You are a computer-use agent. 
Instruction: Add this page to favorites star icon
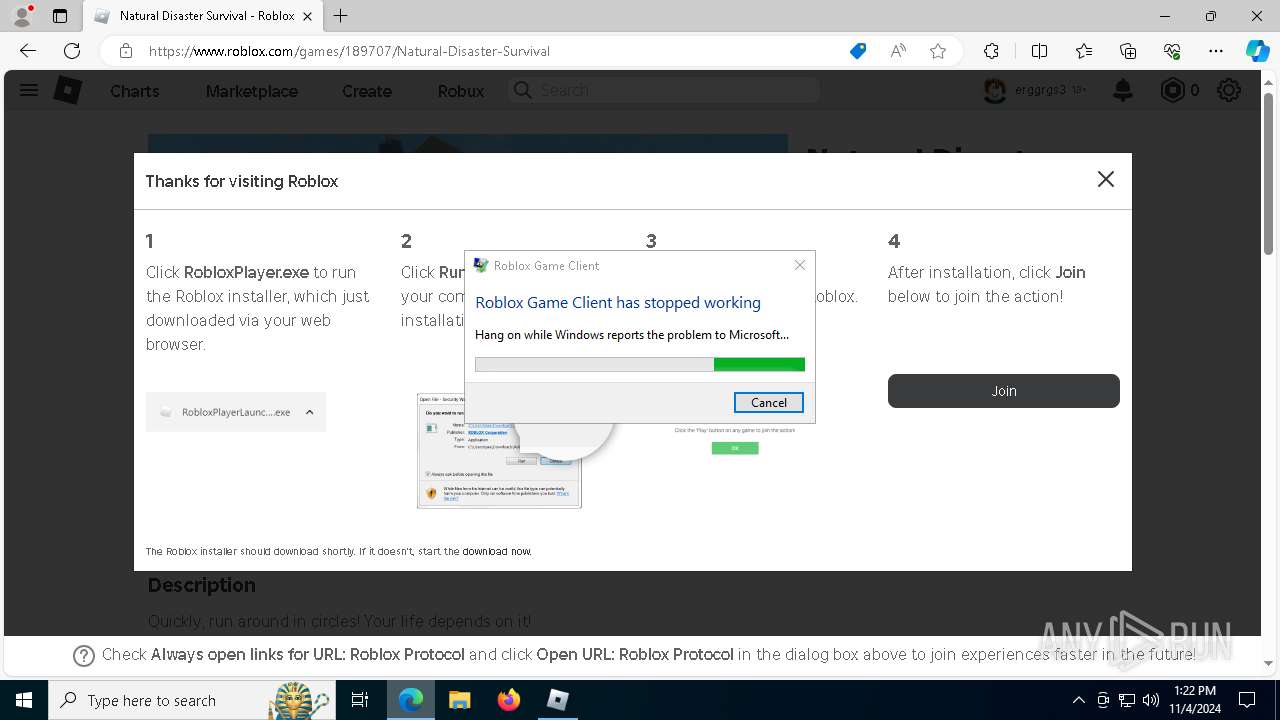[938, 51]
